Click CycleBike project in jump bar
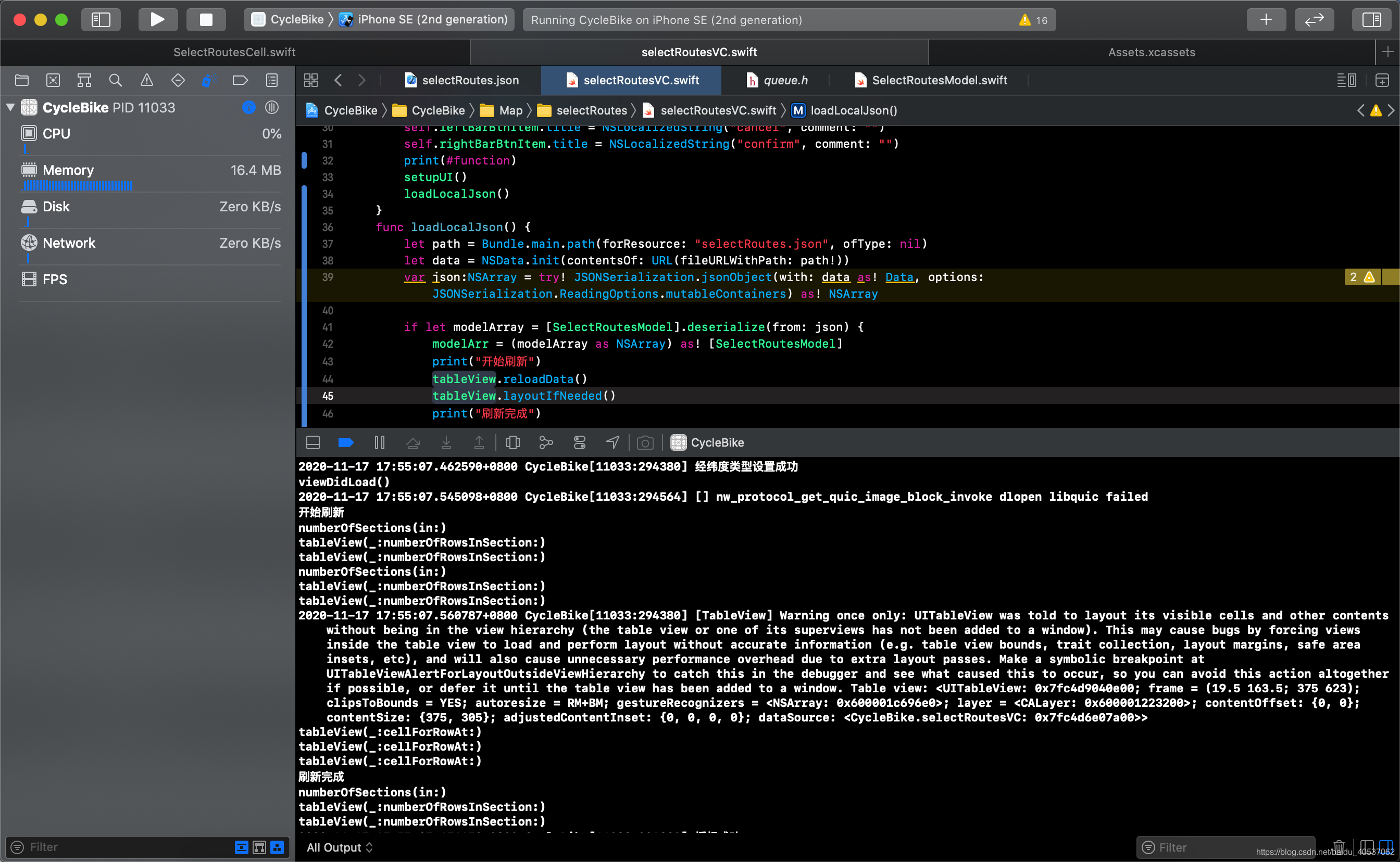The width and height of the screenshot is (1400, 862). coord(342,110)
